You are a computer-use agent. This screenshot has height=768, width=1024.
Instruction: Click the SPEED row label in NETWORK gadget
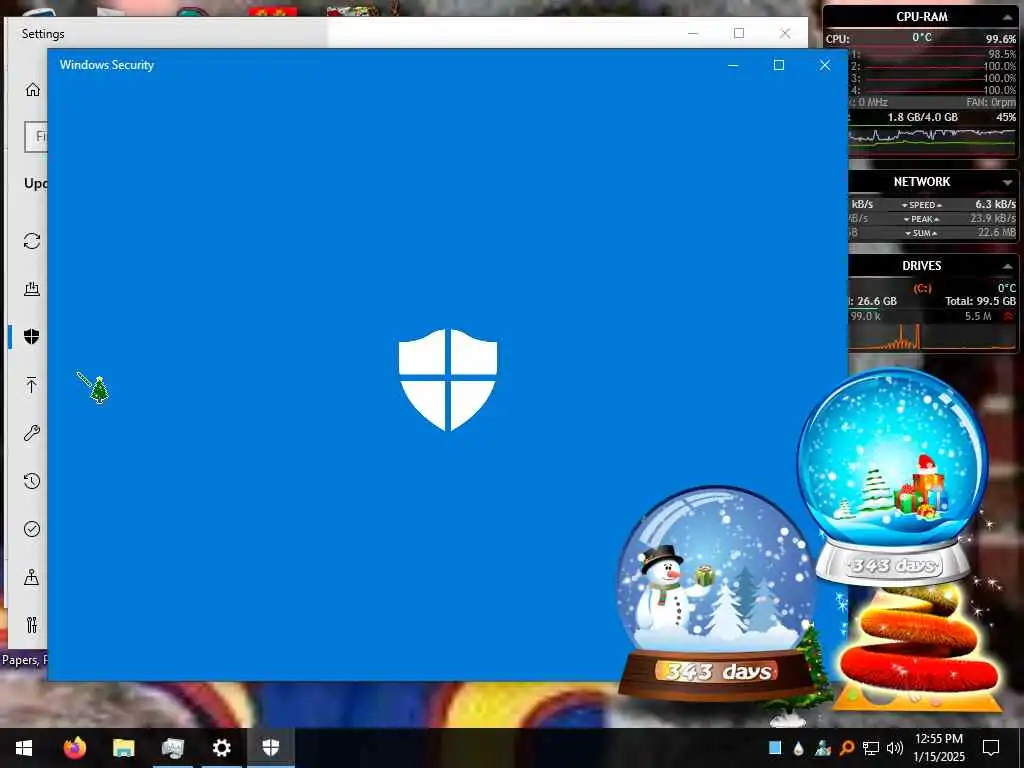pyautogui.click(x=921, y=205)
